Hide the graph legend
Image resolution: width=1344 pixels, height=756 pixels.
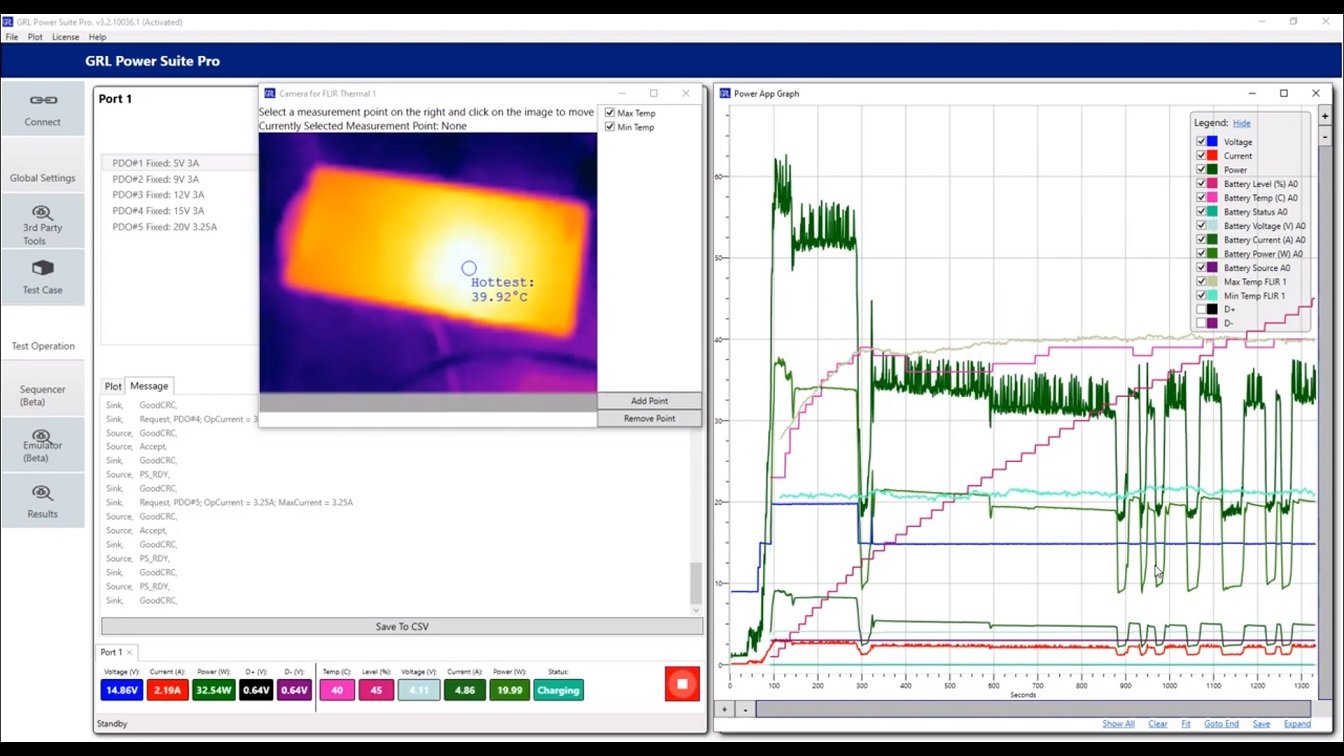tap(1241, 123)
